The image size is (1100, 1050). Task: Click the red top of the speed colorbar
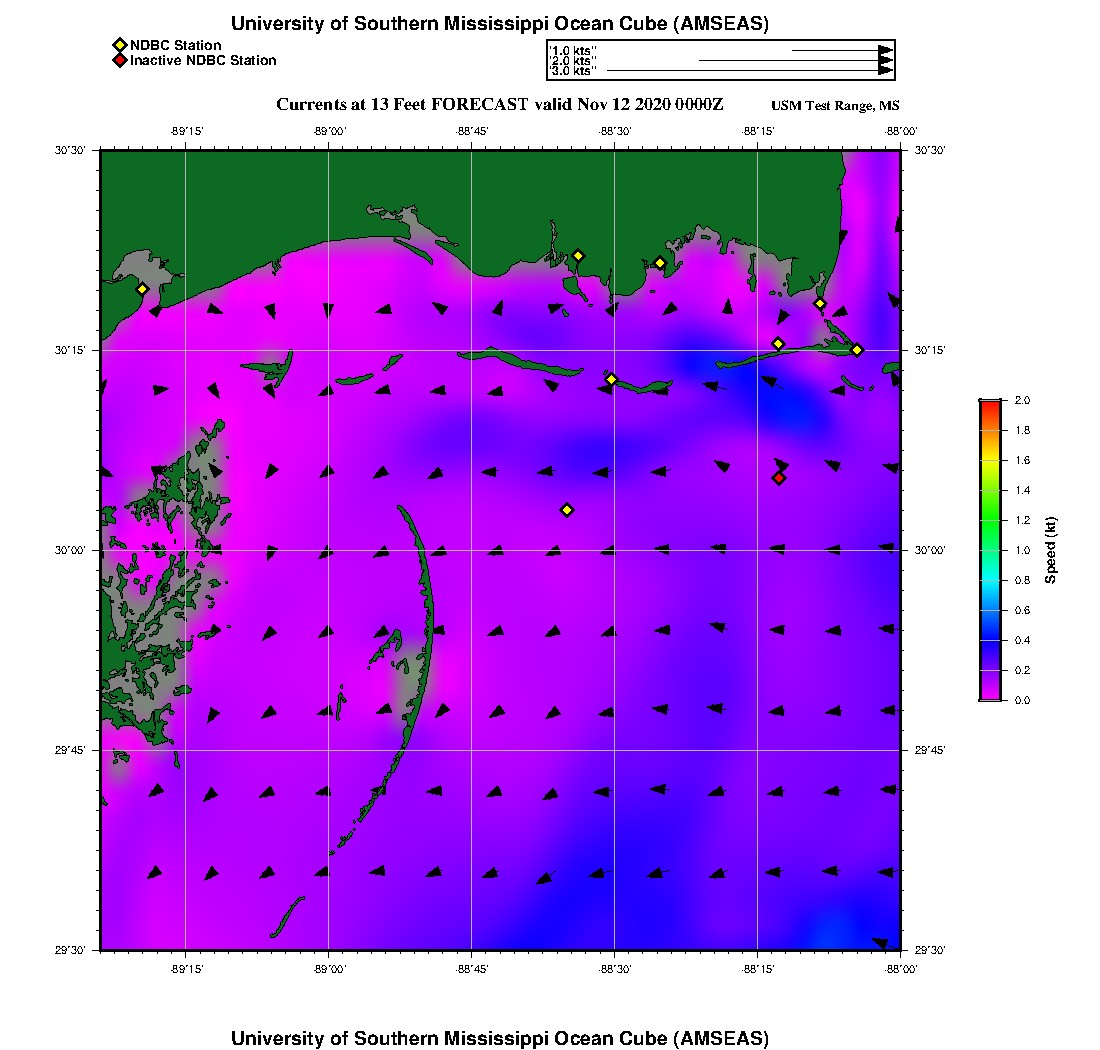point(989,405)
